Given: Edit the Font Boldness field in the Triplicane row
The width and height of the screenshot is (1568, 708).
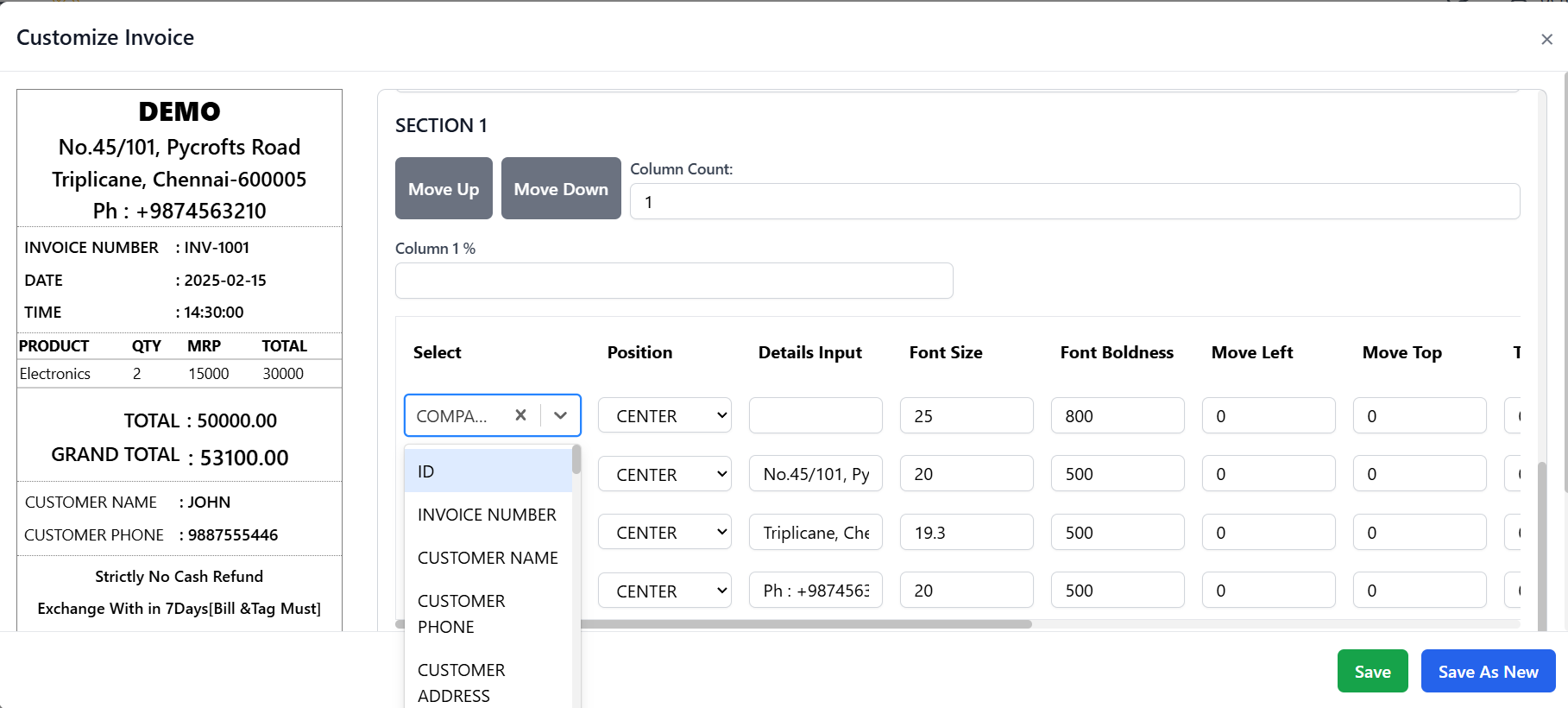Looking at the screenshot, I should (x=1118, y=532).
